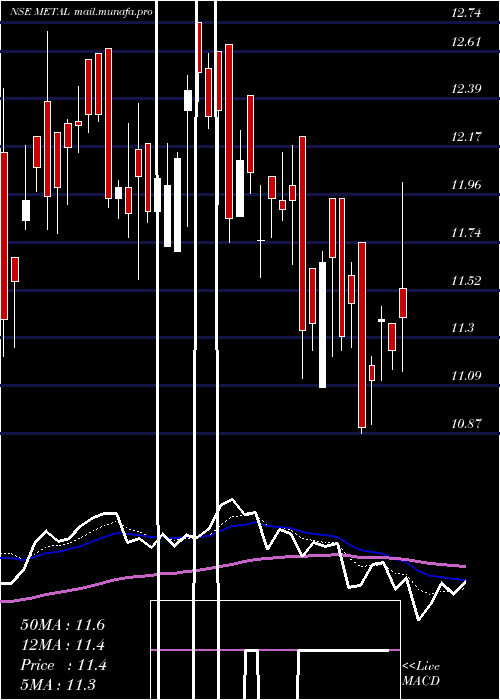Click the 11.09 price axis label
The width and height of the screenshot is (500, 700).
click(x=466, y=376)
